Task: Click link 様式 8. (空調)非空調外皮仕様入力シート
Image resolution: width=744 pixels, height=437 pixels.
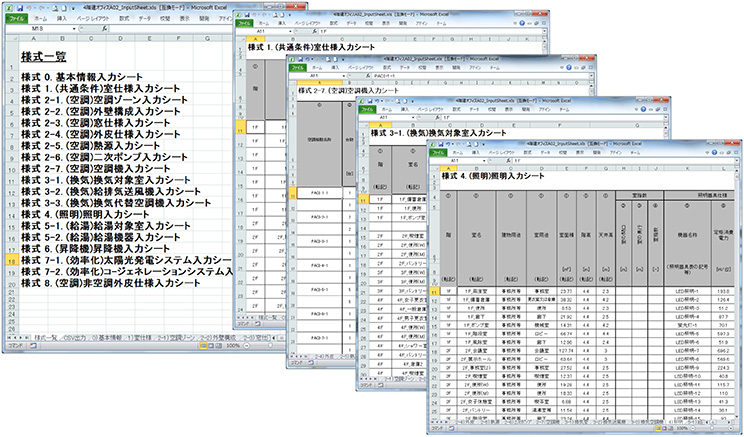Action: pos(111,283)
